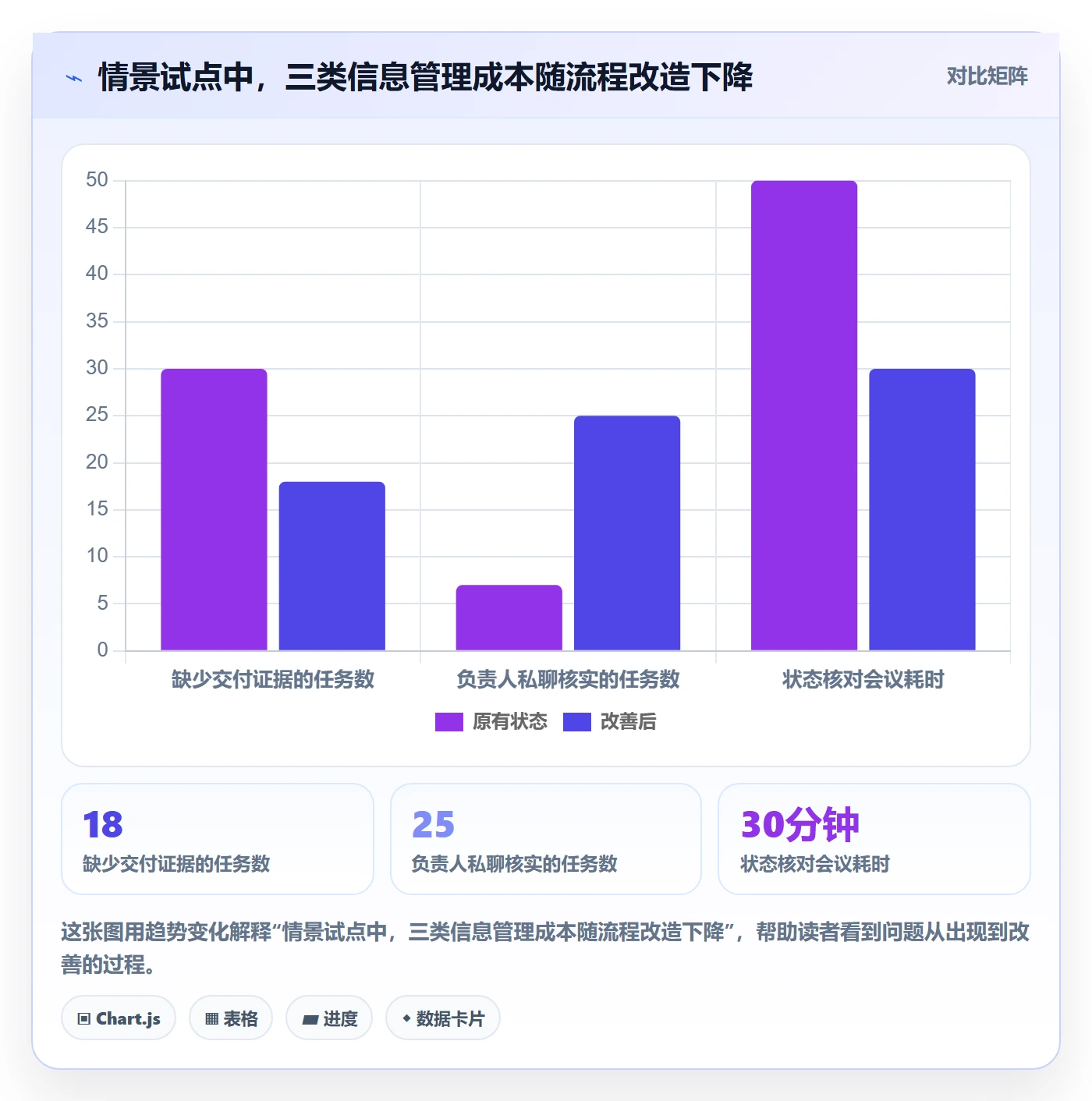Open the stat card showing 30分钟
The width and height of the screenshot is (1092, 1101).
point(874,839)
